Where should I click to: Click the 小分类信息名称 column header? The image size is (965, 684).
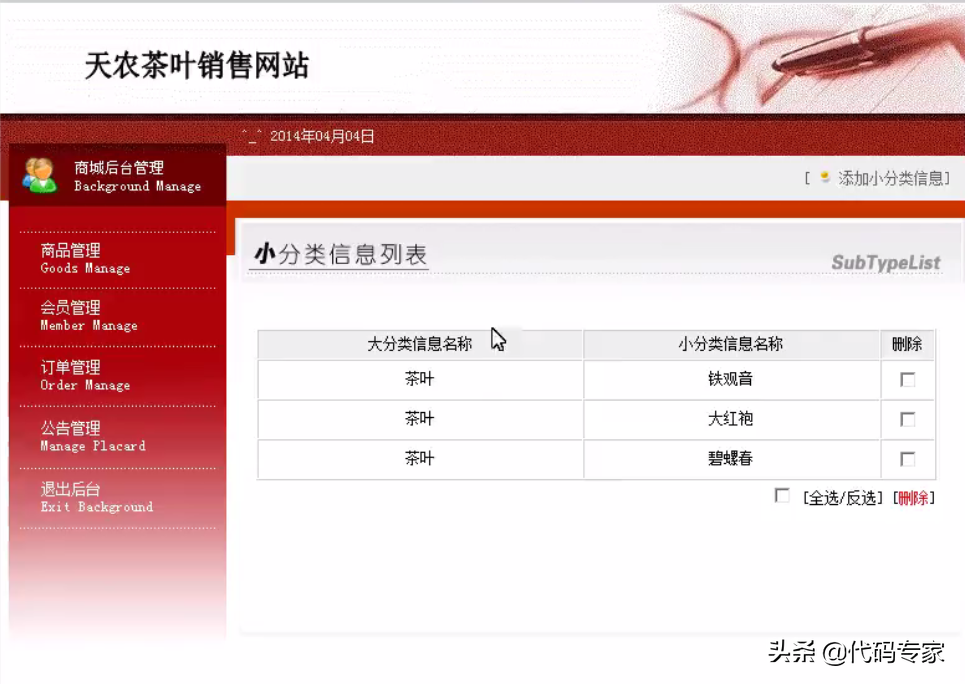coord(731,344)
